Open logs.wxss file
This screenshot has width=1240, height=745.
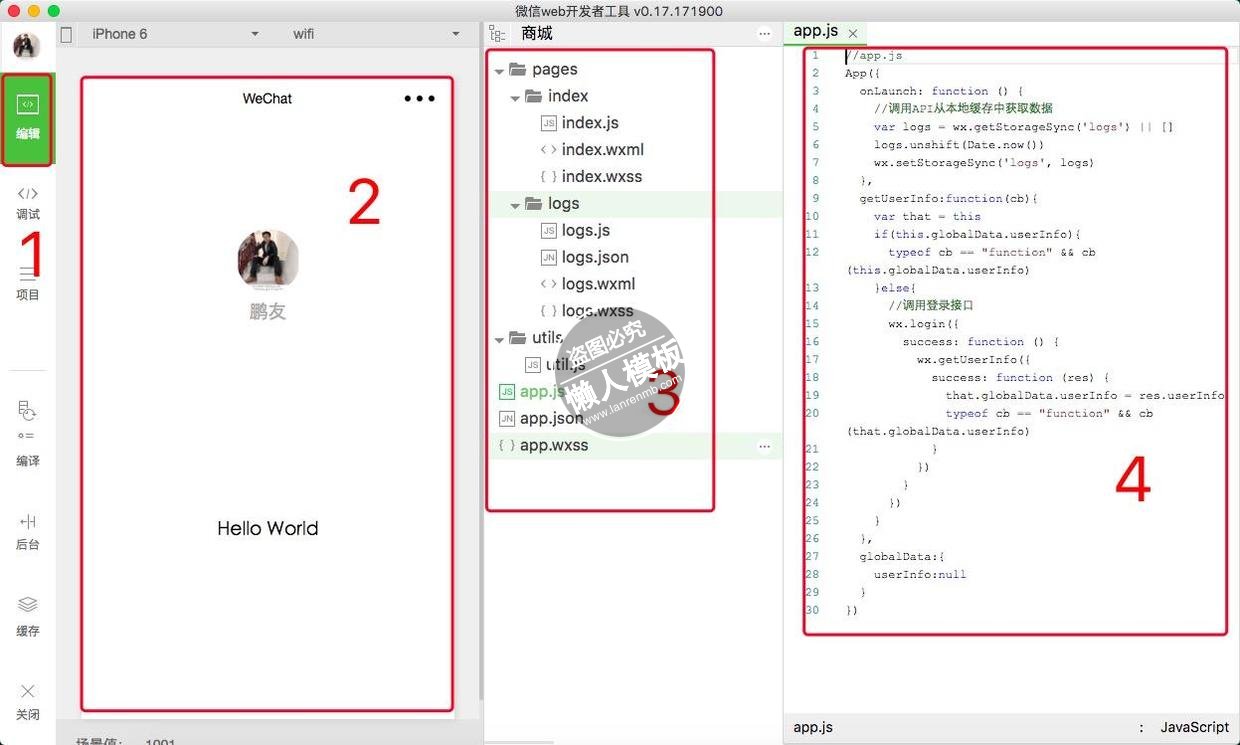click(597, 311)
